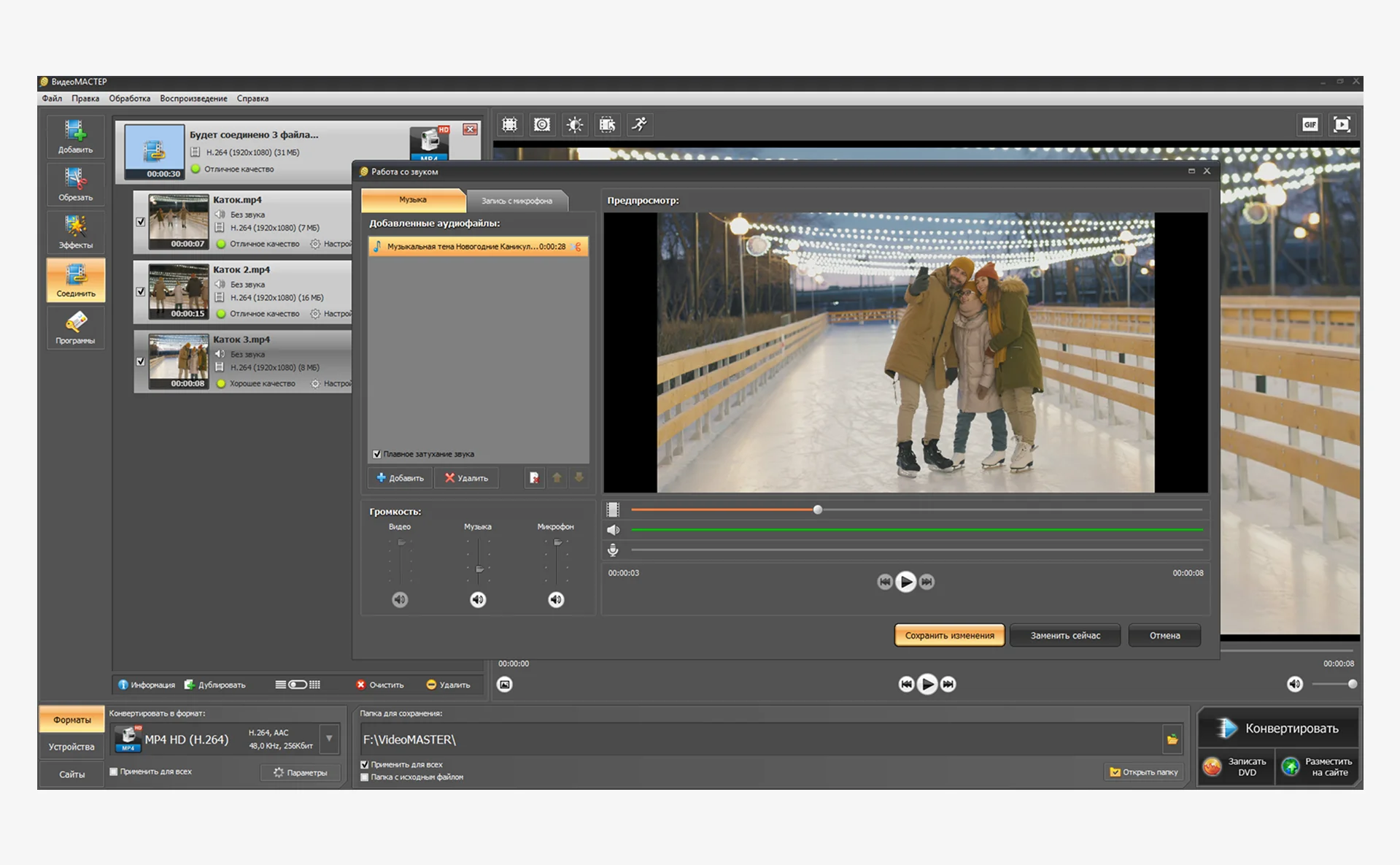Enable the Папка с исходным файлом checkbox
1400x865 pixels.
click(365, 777)
